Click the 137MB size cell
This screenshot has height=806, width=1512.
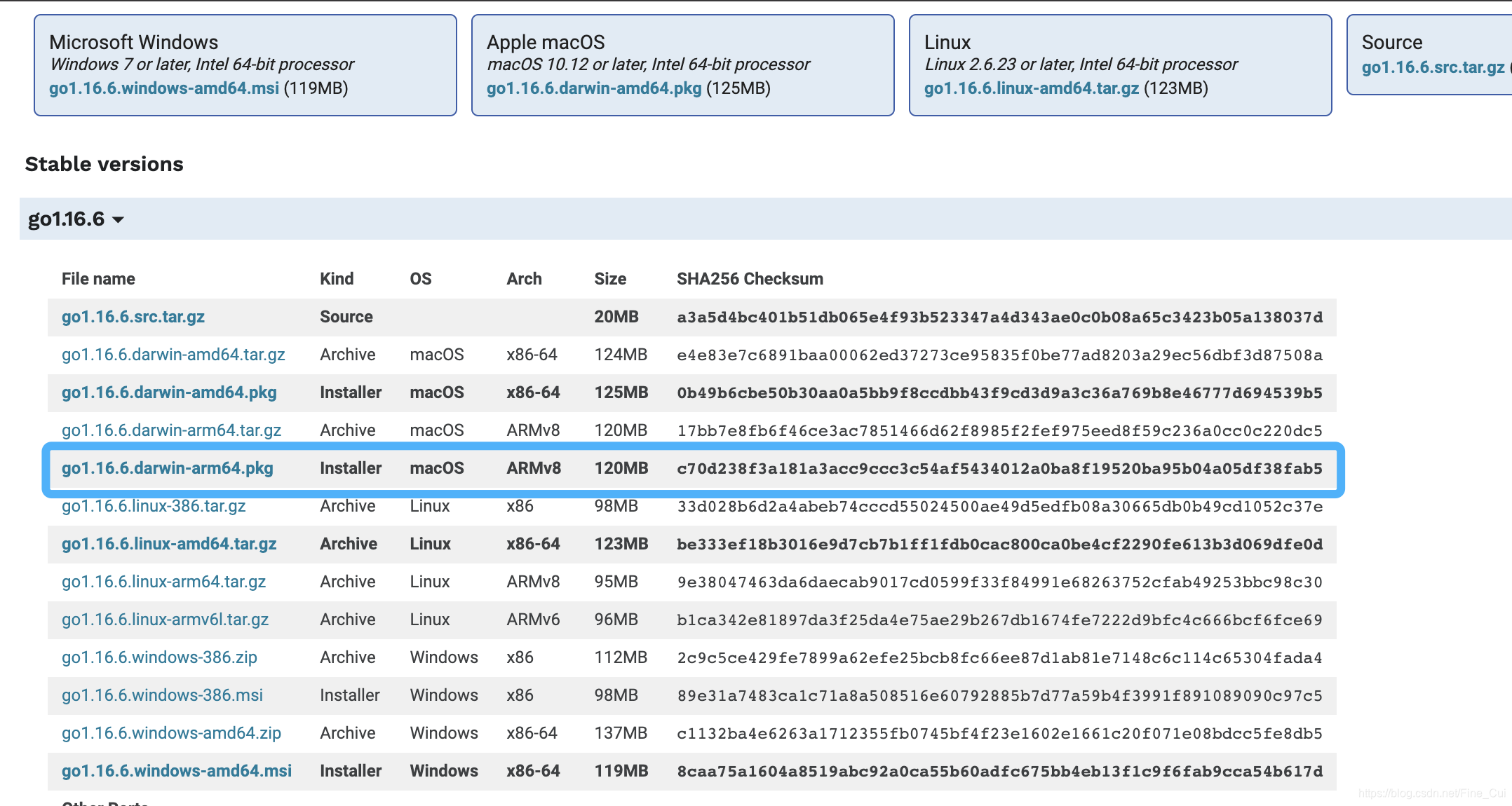[621, 733]
